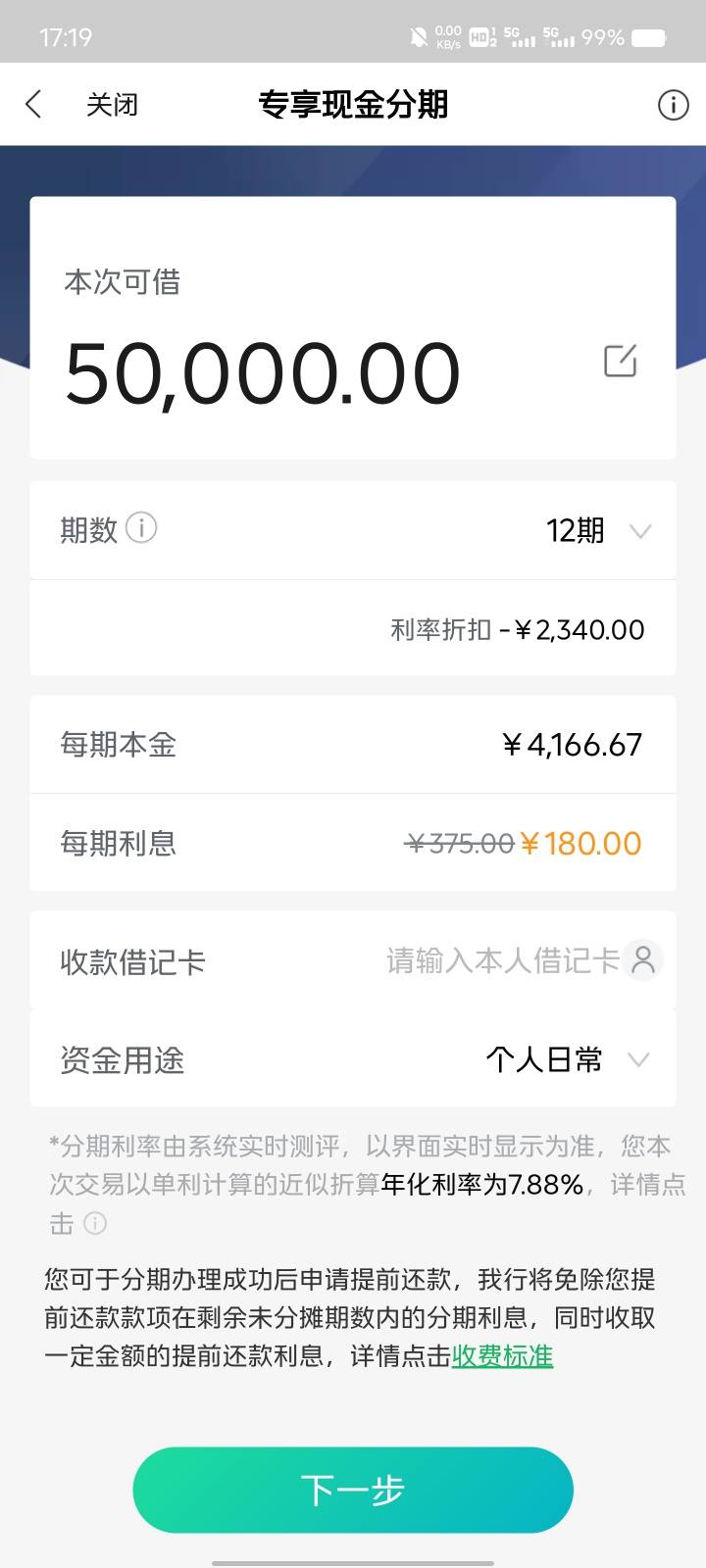Viewport: 706px width, 1568px height.
Task: Tap the battery status icon
Action: [649, 38]
